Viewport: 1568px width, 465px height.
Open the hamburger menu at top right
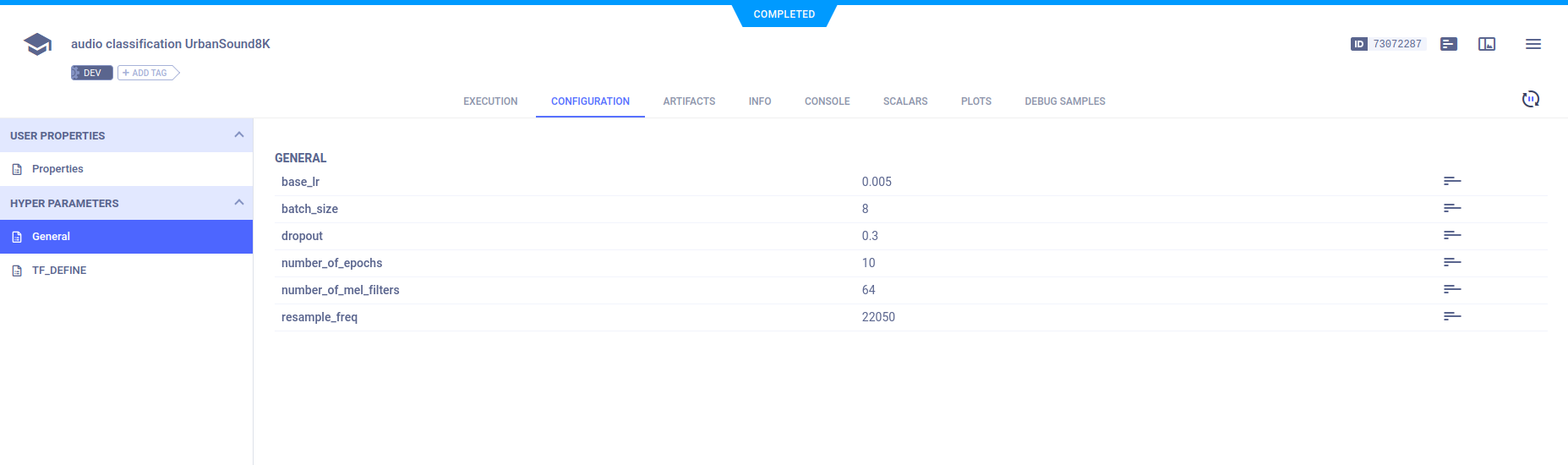tap(1532, 44)
